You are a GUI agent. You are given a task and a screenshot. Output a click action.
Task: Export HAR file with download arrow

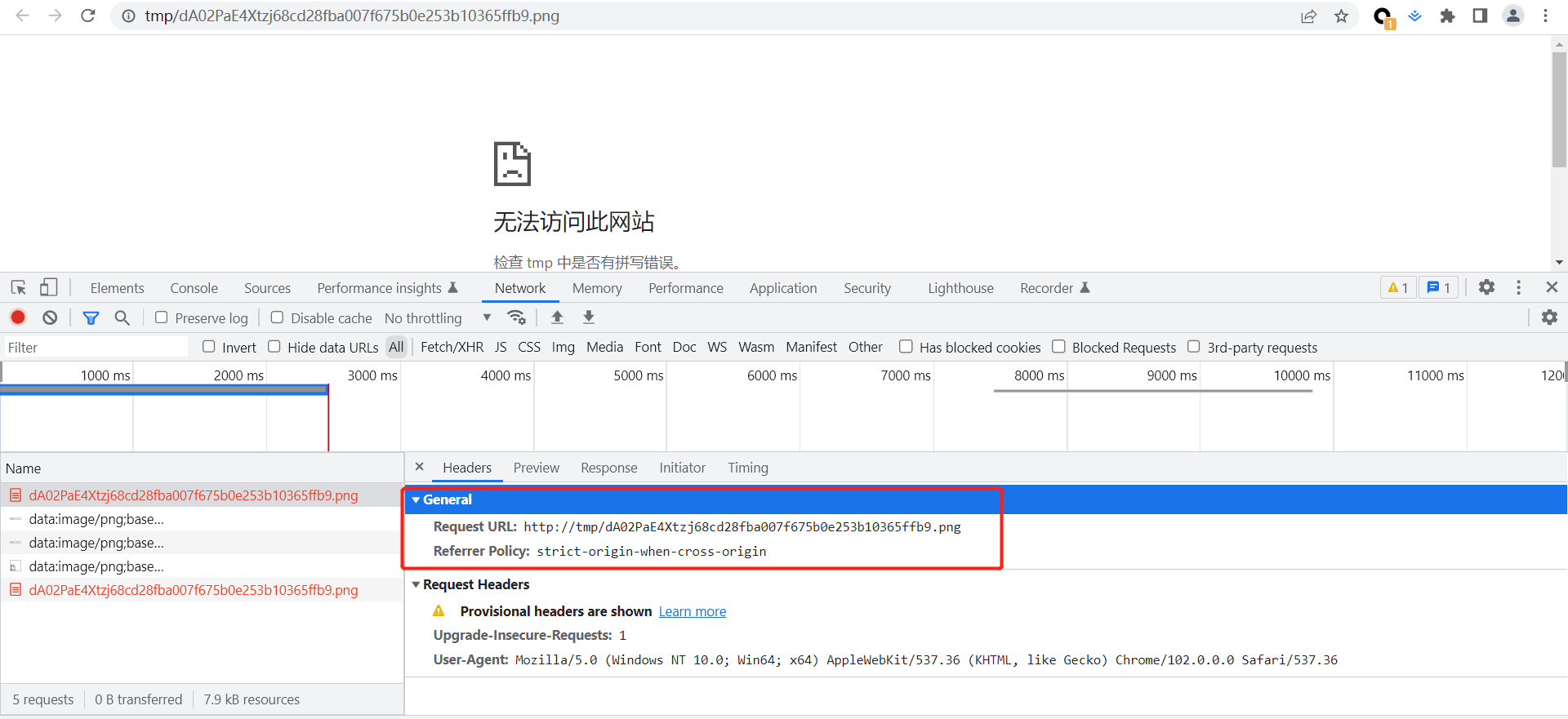(589, 317)
